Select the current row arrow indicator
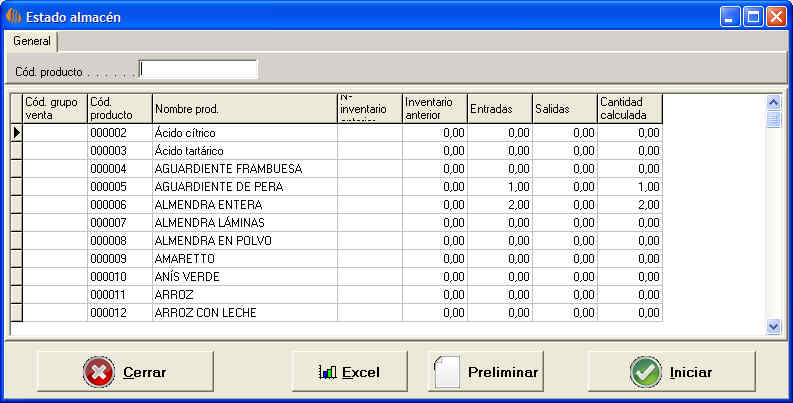Screen dimensions: 793x403 pos(16,132)
